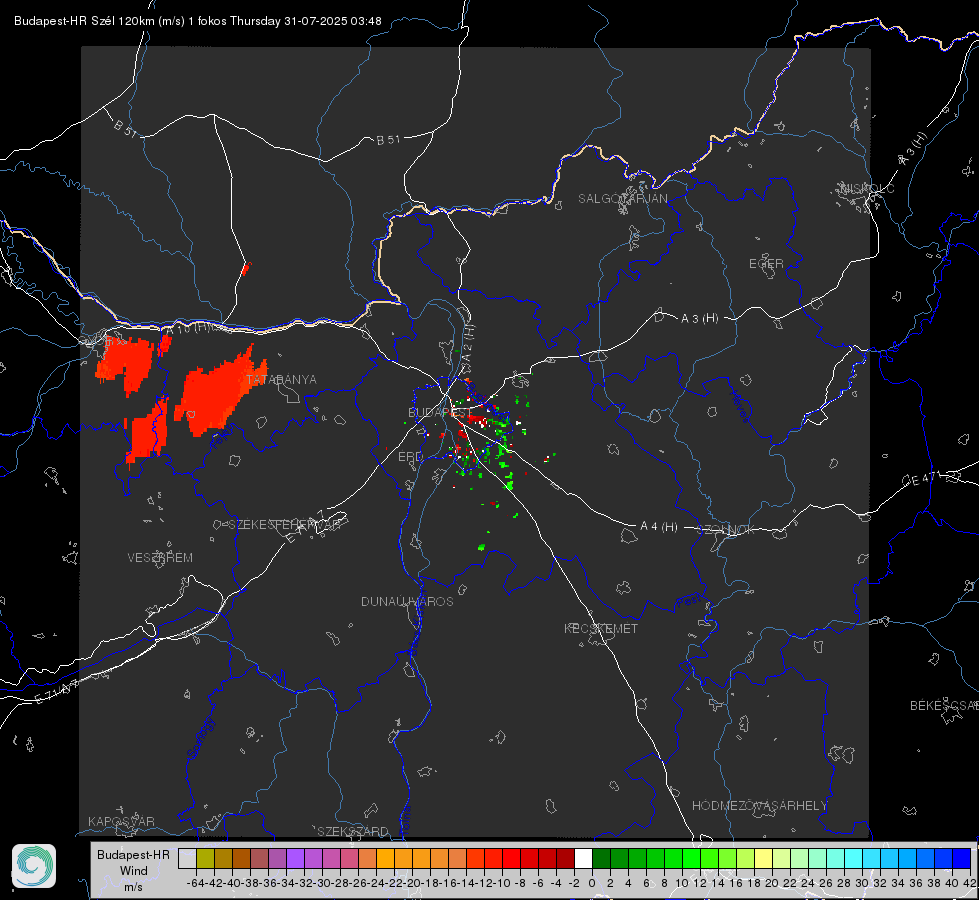The height and width of the screenshot is (900, 979).
Task: Click the blue 'Pest' county label
Action: [x=689, y=603]
